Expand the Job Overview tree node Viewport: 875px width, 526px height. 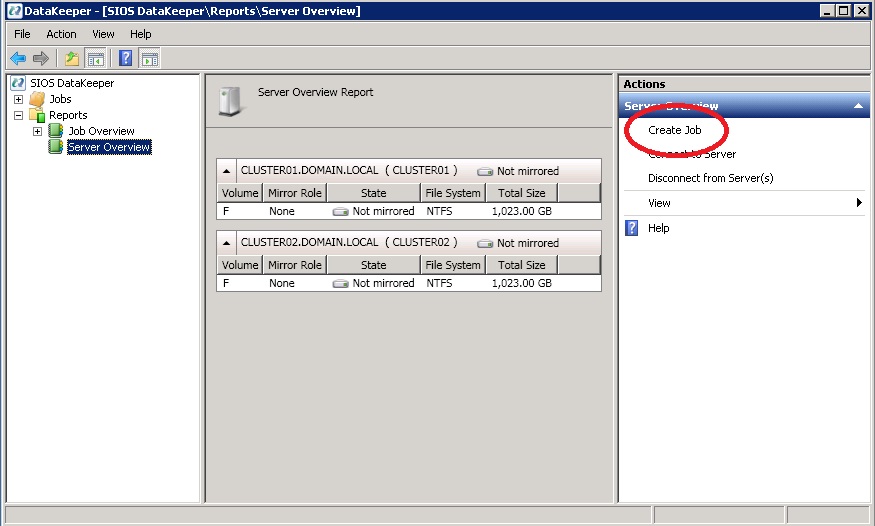[37, 132]
